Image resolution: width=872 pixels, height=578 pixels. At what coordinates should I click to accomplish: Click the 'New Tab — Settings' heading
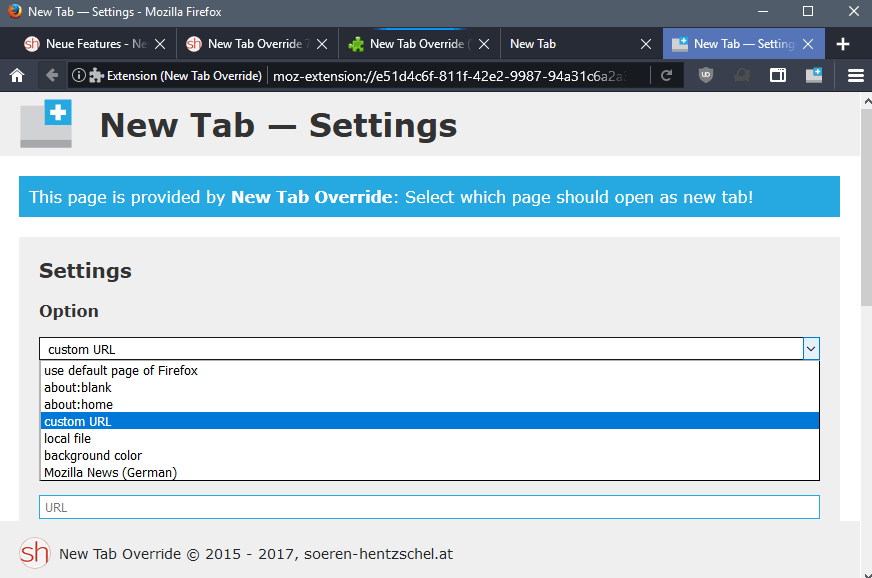coord(278,125)
